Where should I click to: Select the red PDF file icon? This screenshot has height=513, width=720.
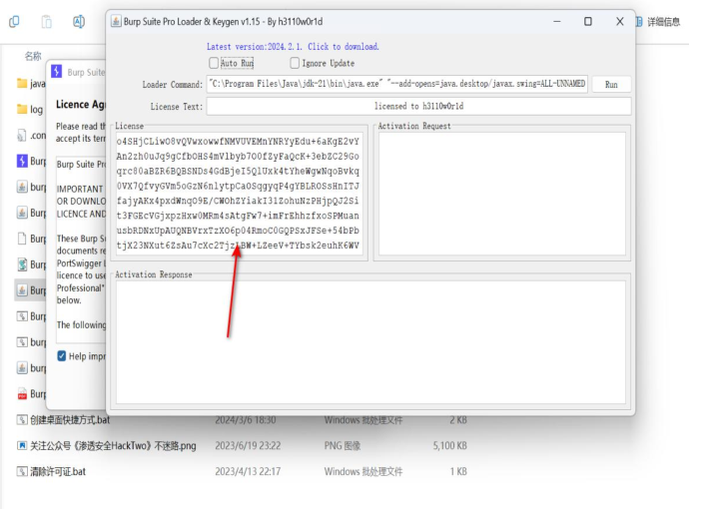click(x=22, y=394)
